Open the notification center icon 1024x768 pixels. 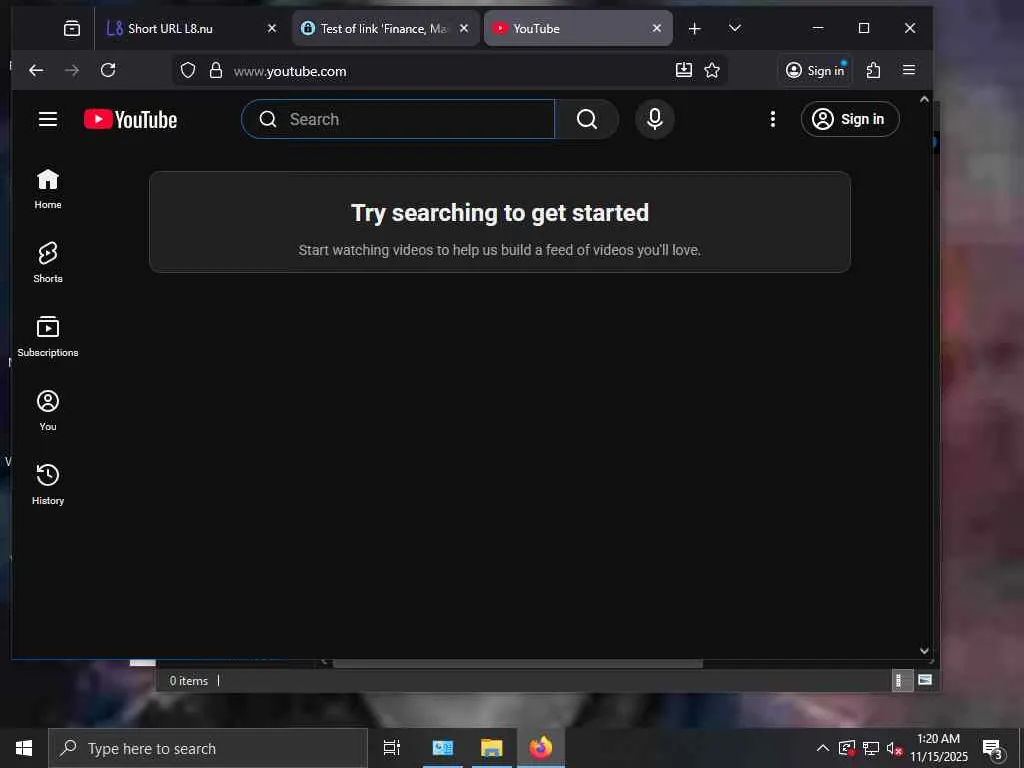click(992, 748)
